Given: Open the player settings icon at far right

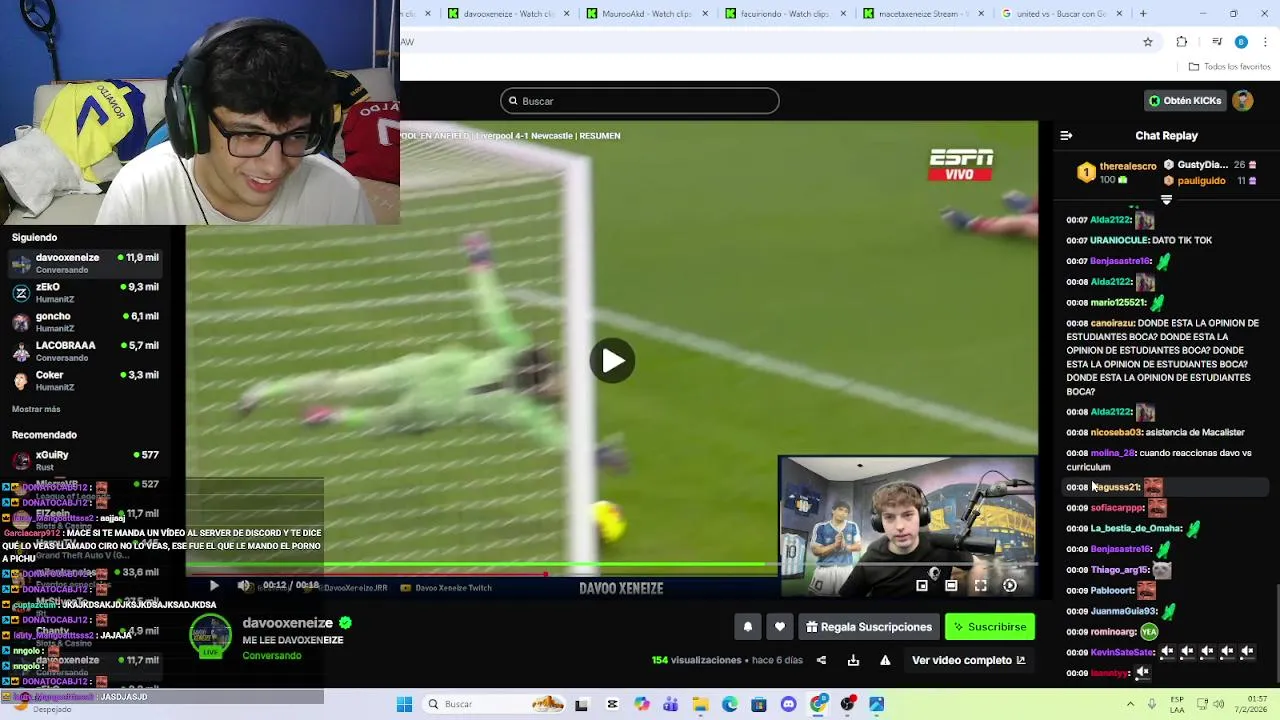Looking at the screenshot, I should pos(1010,586).
